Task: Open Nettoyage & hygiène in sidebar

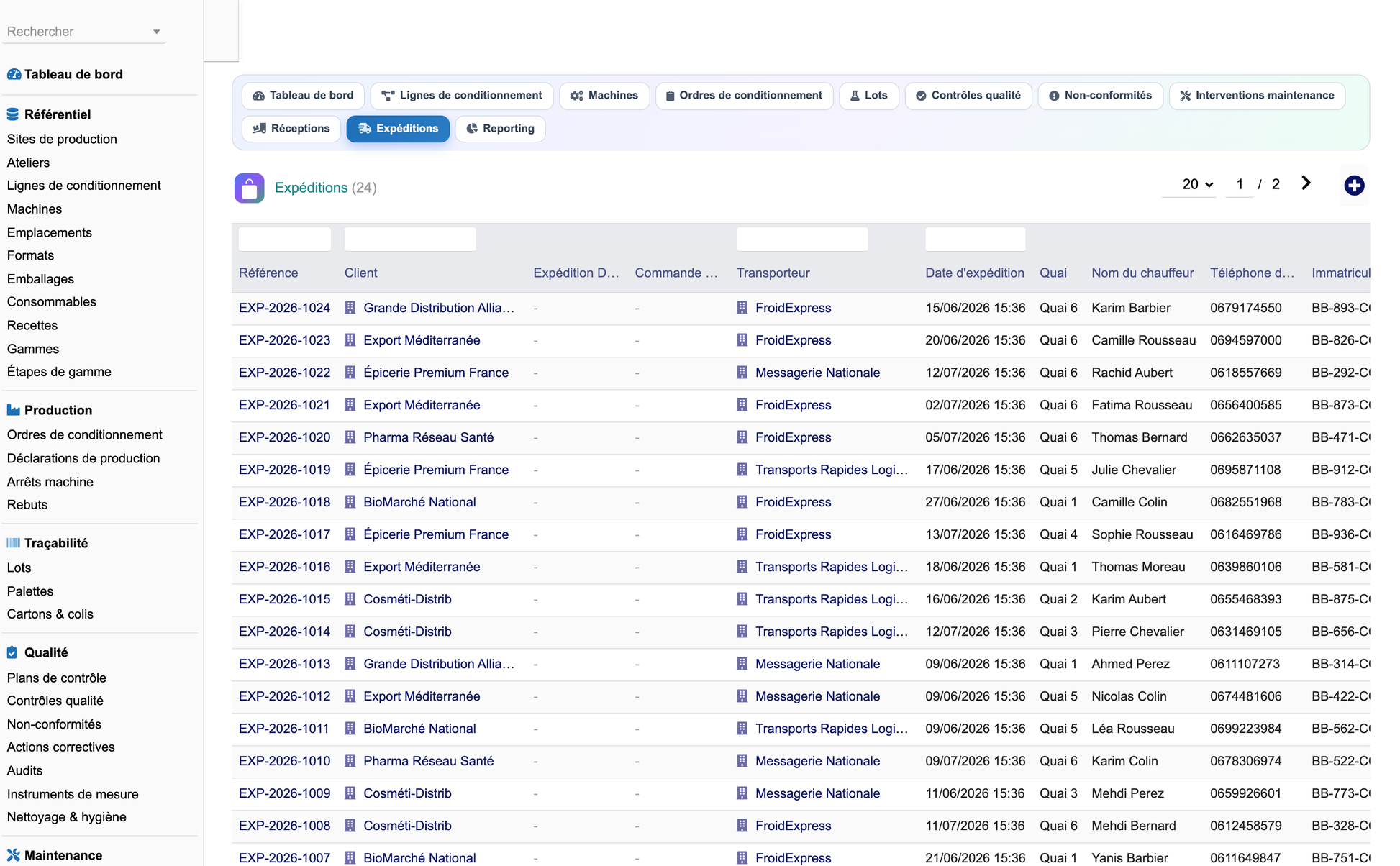Action: pyautogui.click(x=67, y=817)
